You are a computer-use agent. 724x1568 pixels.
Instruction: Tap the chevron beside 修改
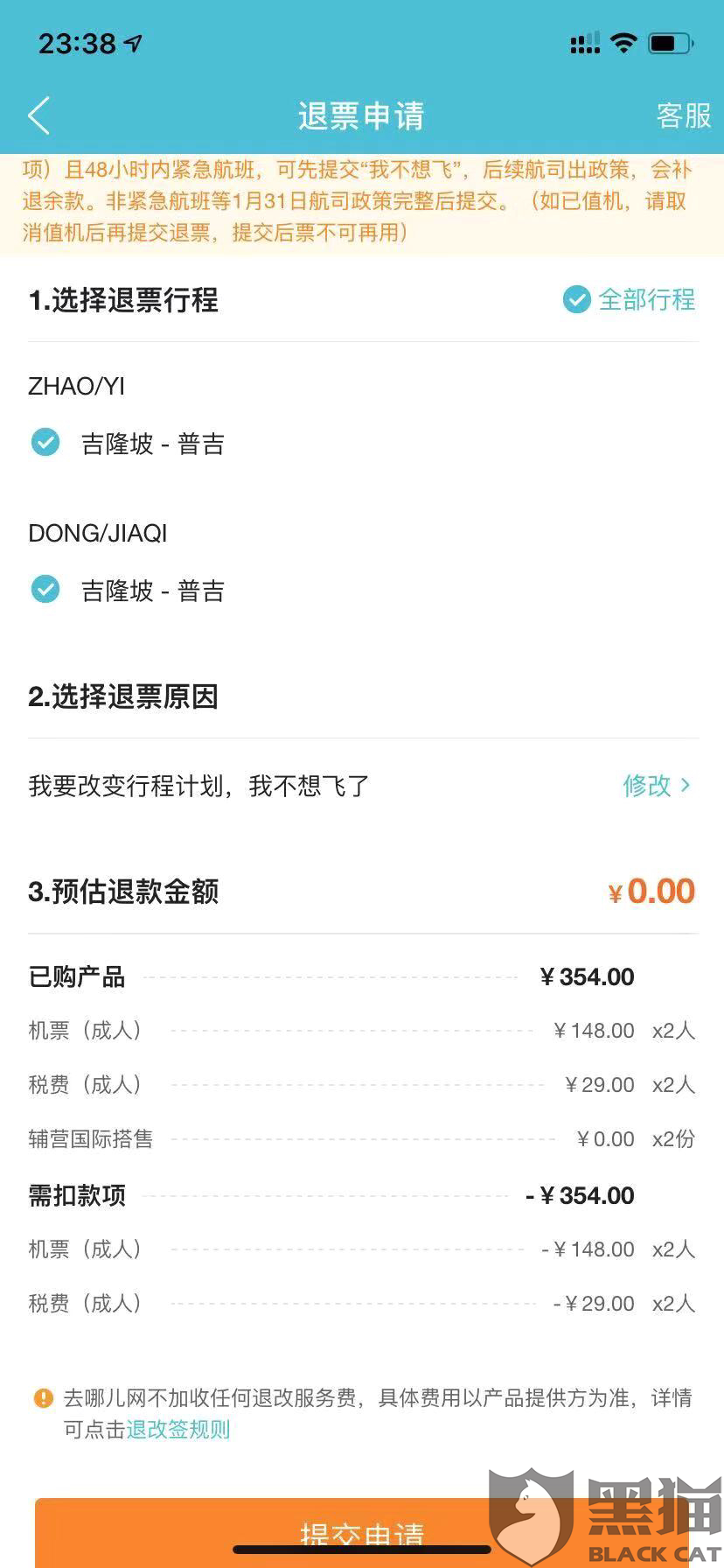tap(686, 786)
